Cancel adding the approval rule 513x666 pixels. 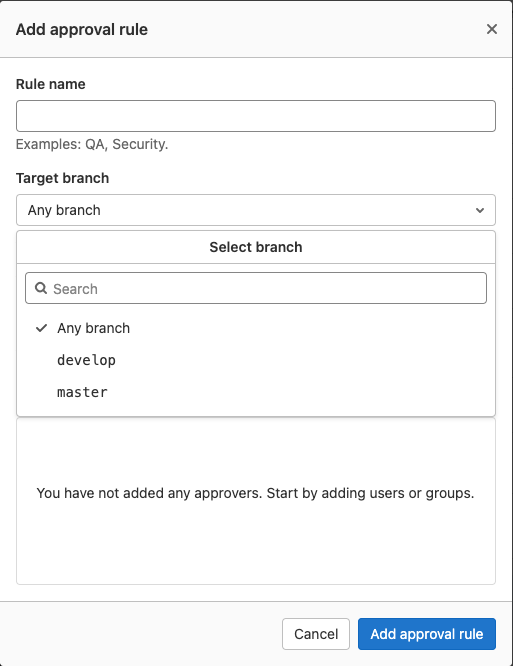click(x=316, y=634)
